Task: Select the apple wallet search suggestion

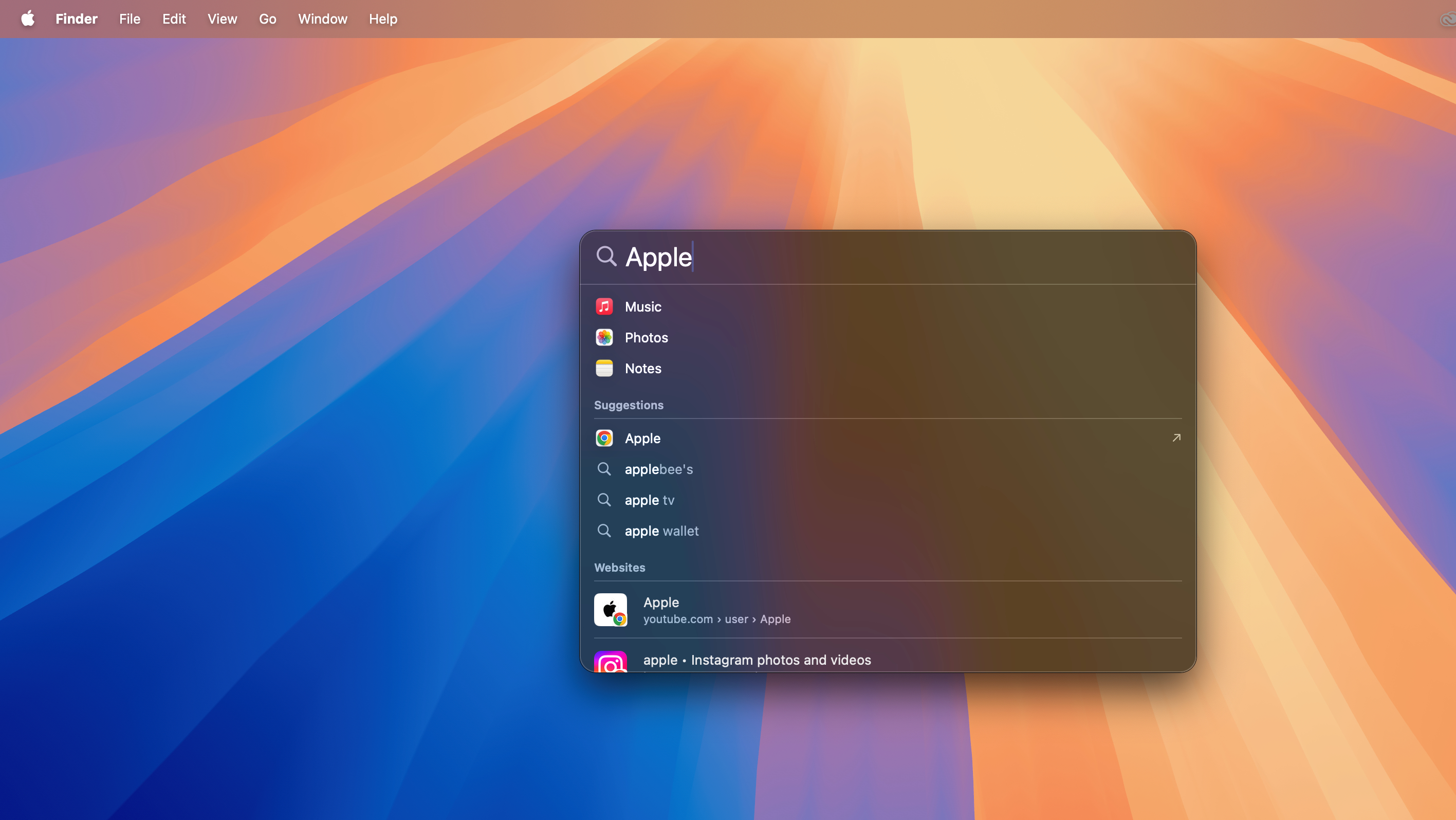Action: 661,531
